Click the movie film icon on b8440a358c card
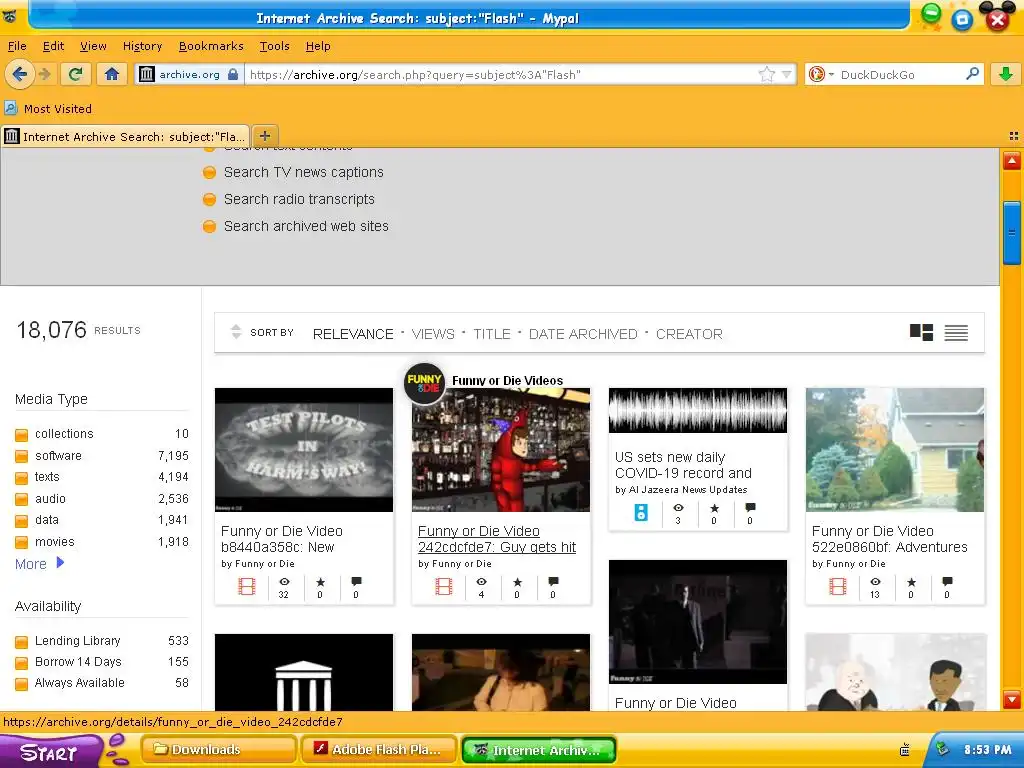1024x768 pixels. [x=247, y=586]
